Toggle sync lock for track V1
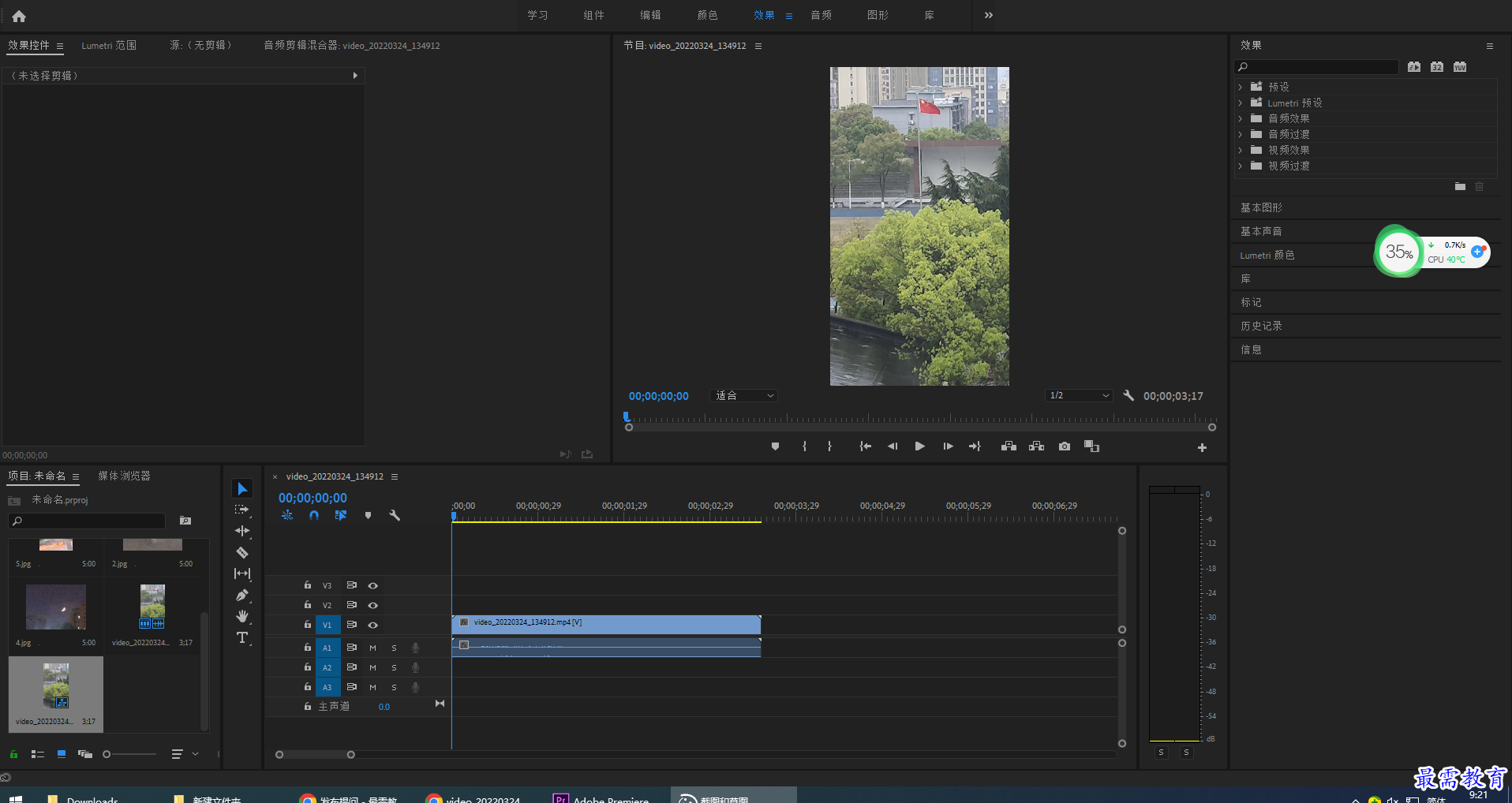Viewport: 1512px width, 803px height. click(x=352, y=625)
